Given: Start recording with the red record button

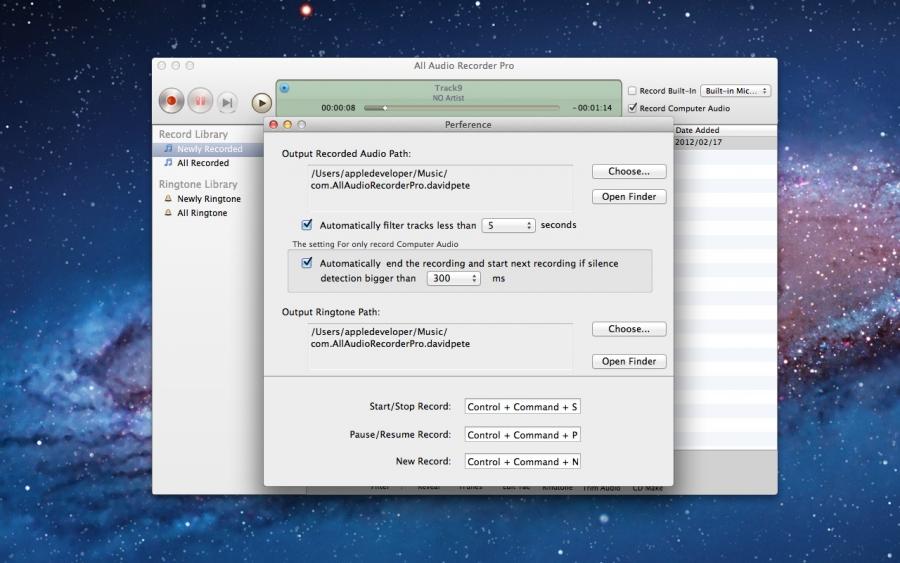Looking at the screenshot, I should (171, 101).
